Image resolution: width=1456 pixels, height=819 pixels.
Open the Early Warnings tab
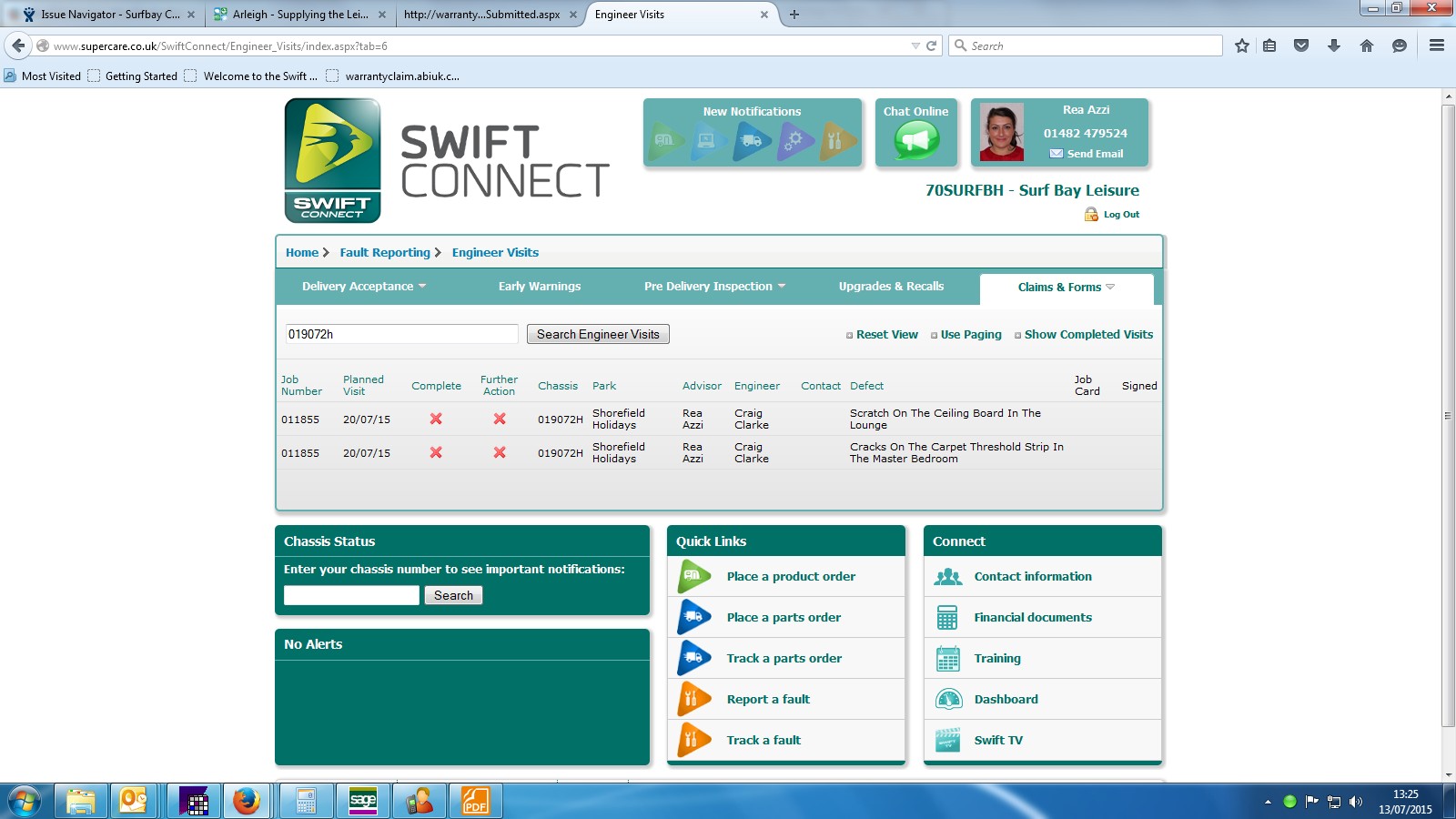[540, 287]
